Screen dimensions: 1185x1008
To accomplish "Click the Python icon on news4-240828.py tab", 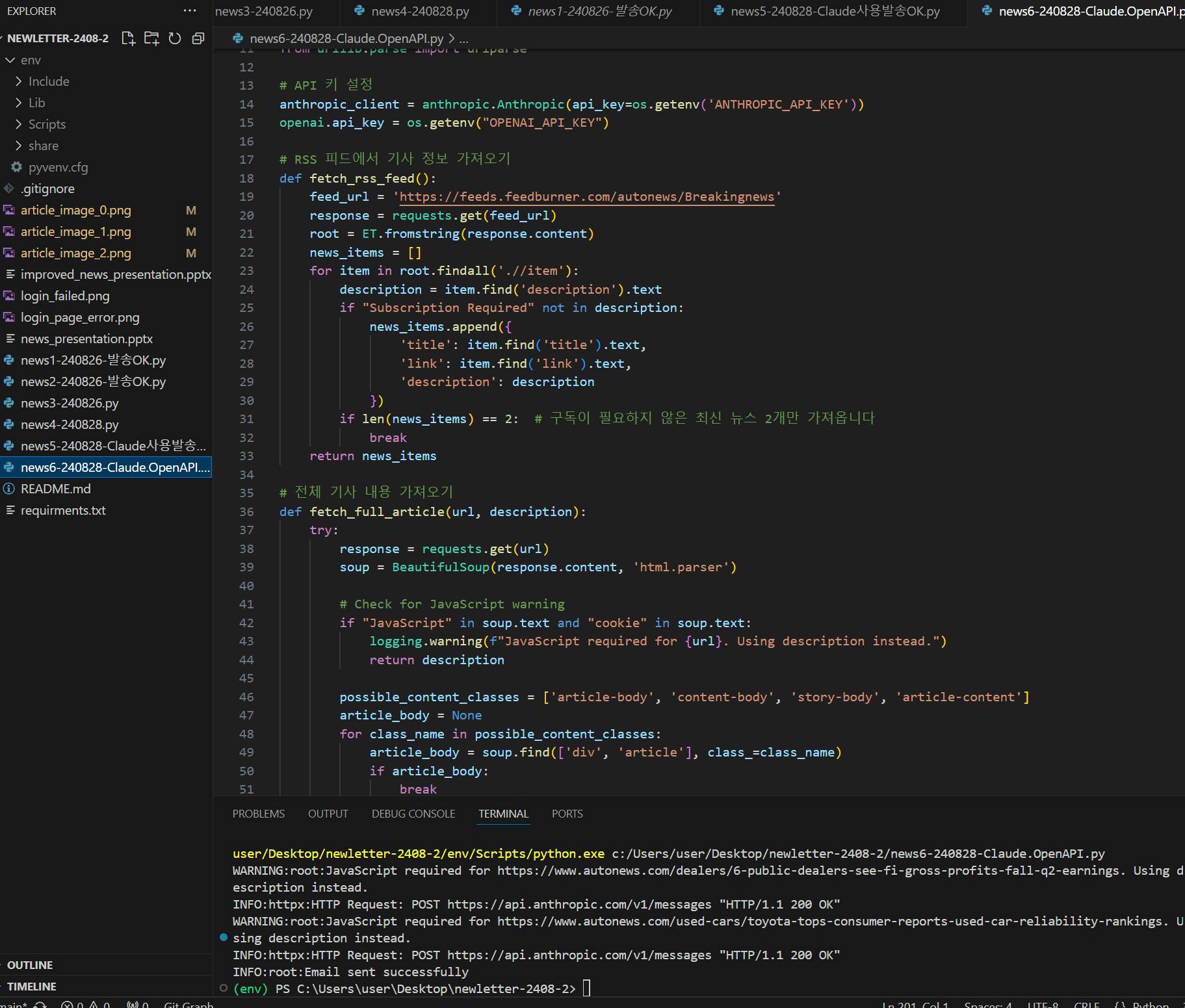I will click(x=359, y=11).
